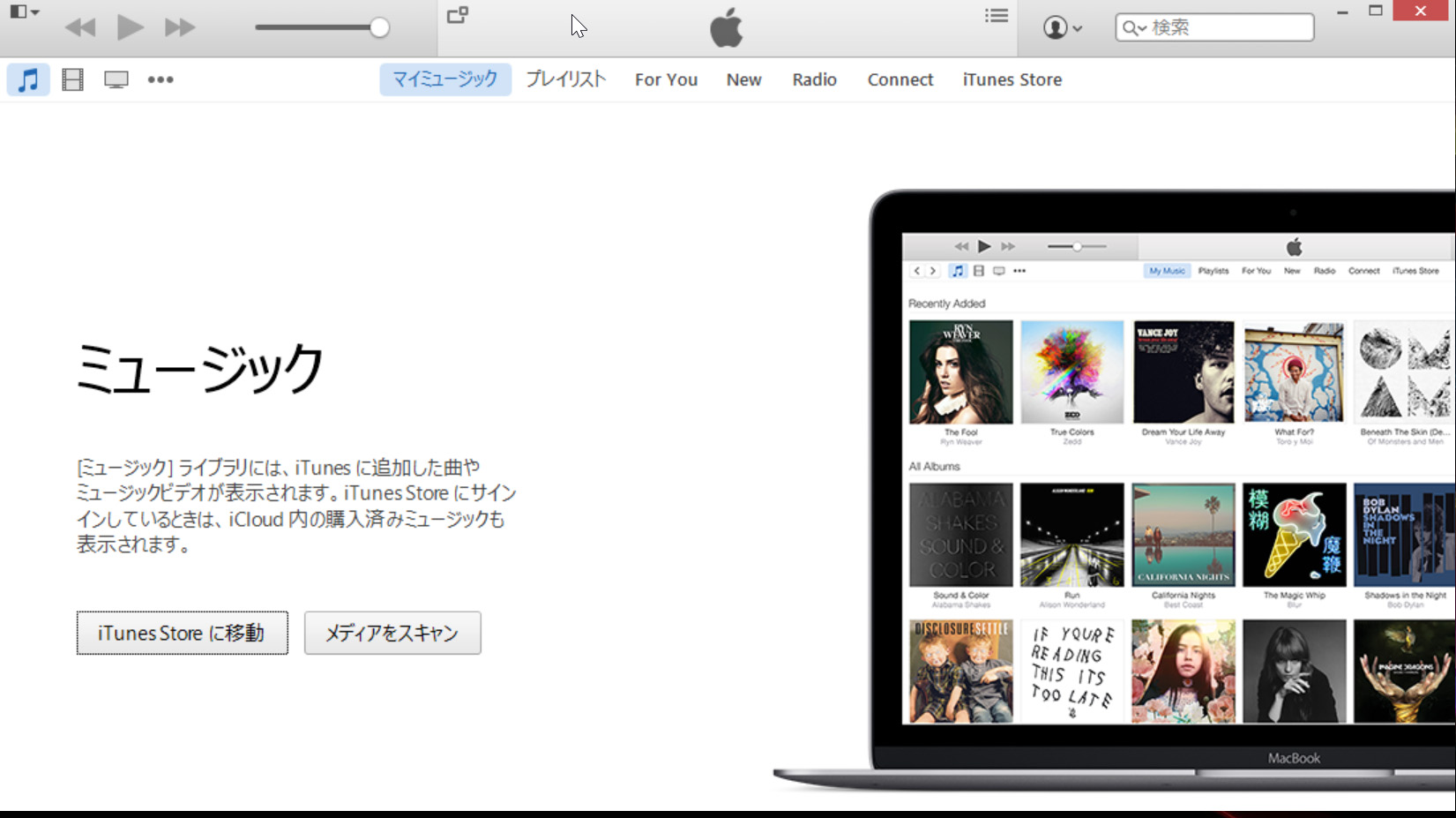Open the For You tab

666,79
